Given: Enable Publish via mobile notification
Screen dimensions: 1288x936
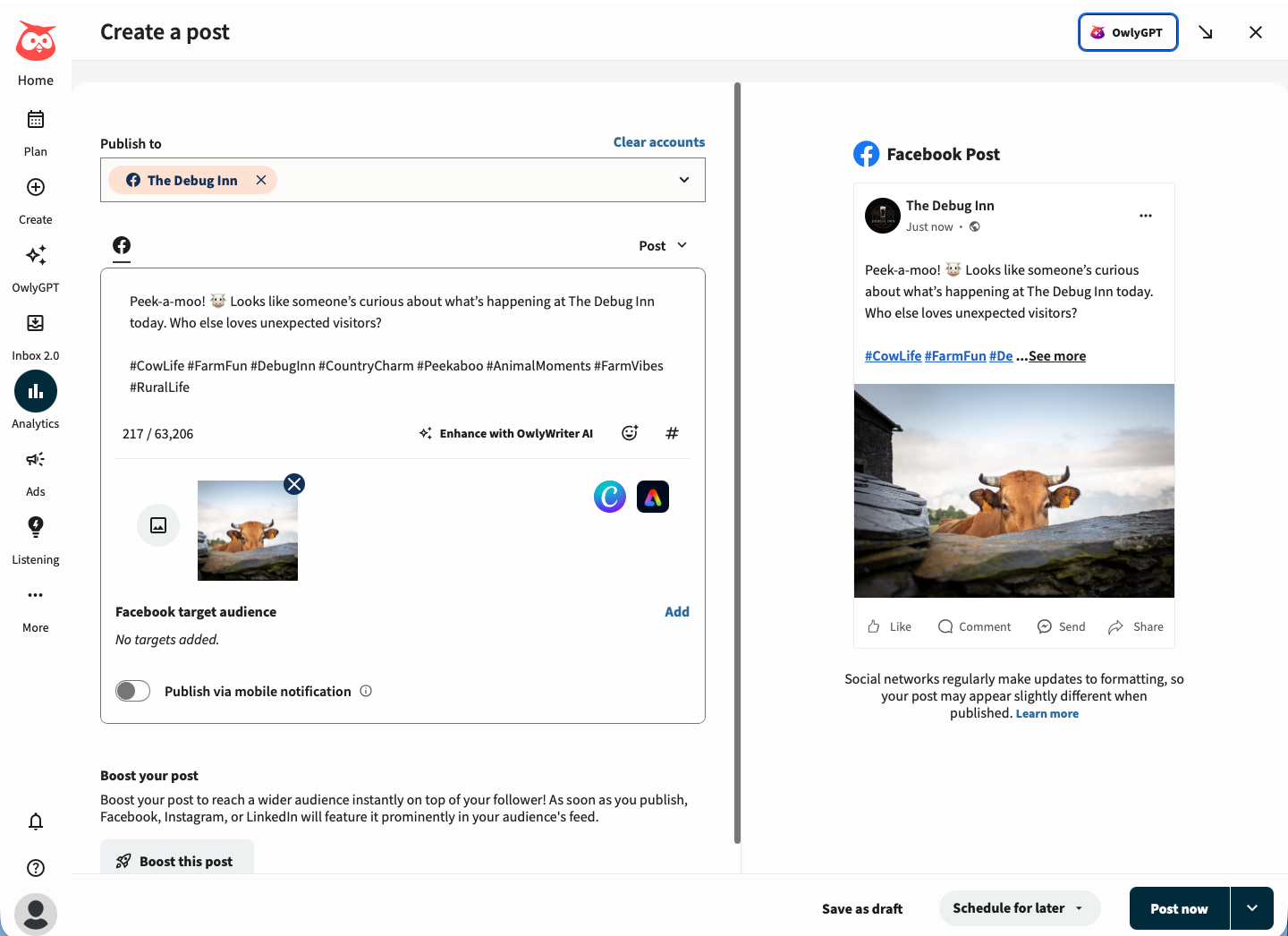Looking at the screenshot, I should point(132,691).
